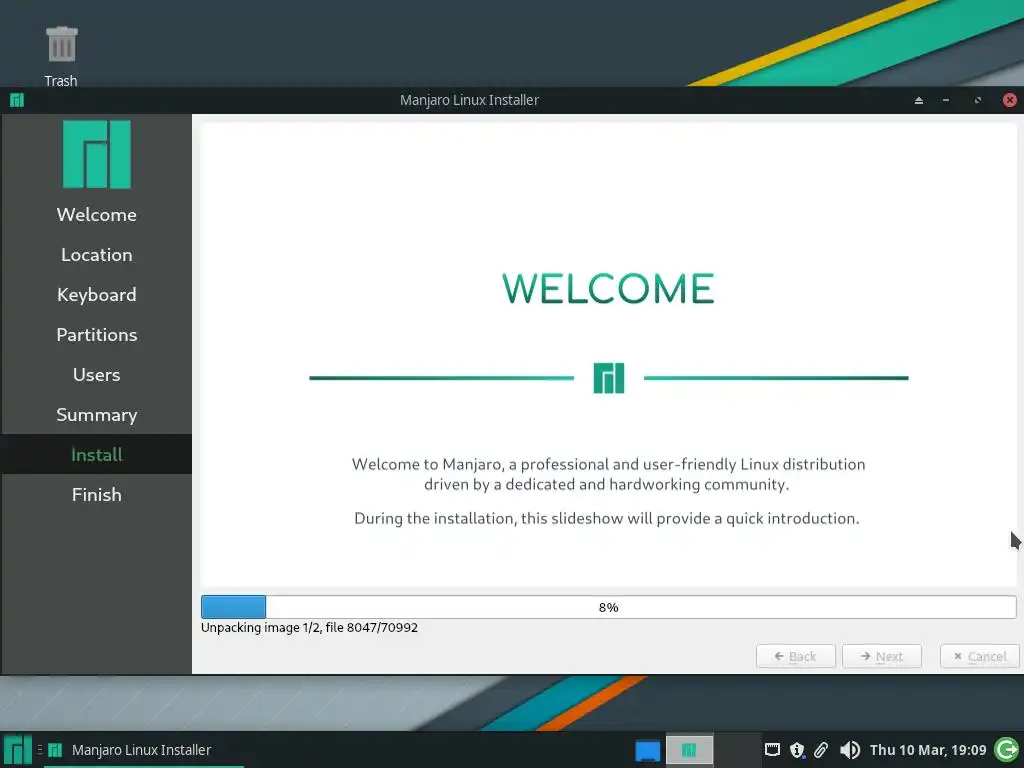1024x768 pixels.
Task: Open the Manjaro start menu in the taskbar
Action: pos(17,750)
